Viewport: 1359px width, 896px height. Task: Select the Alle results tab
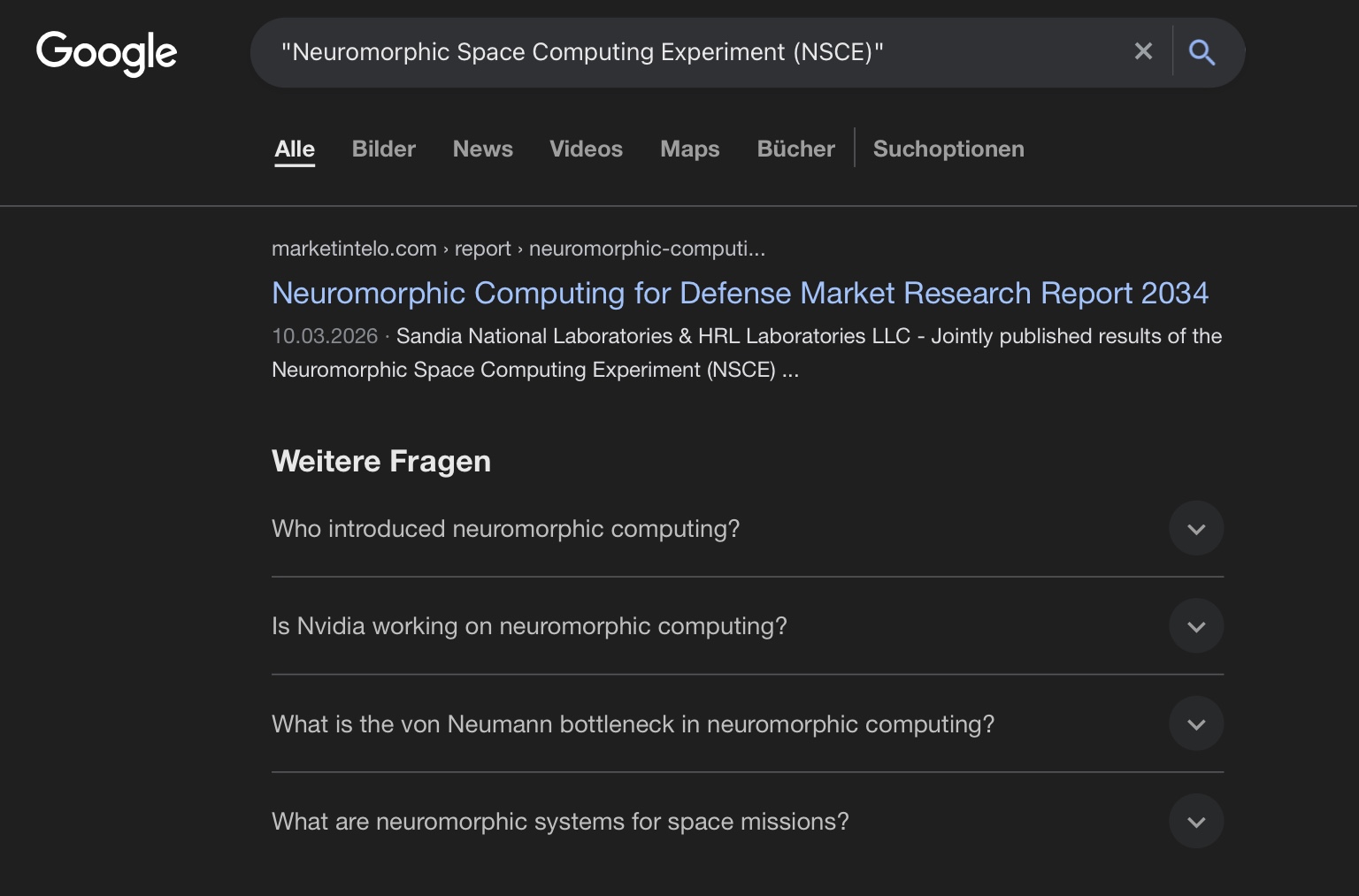coord(295,149)
